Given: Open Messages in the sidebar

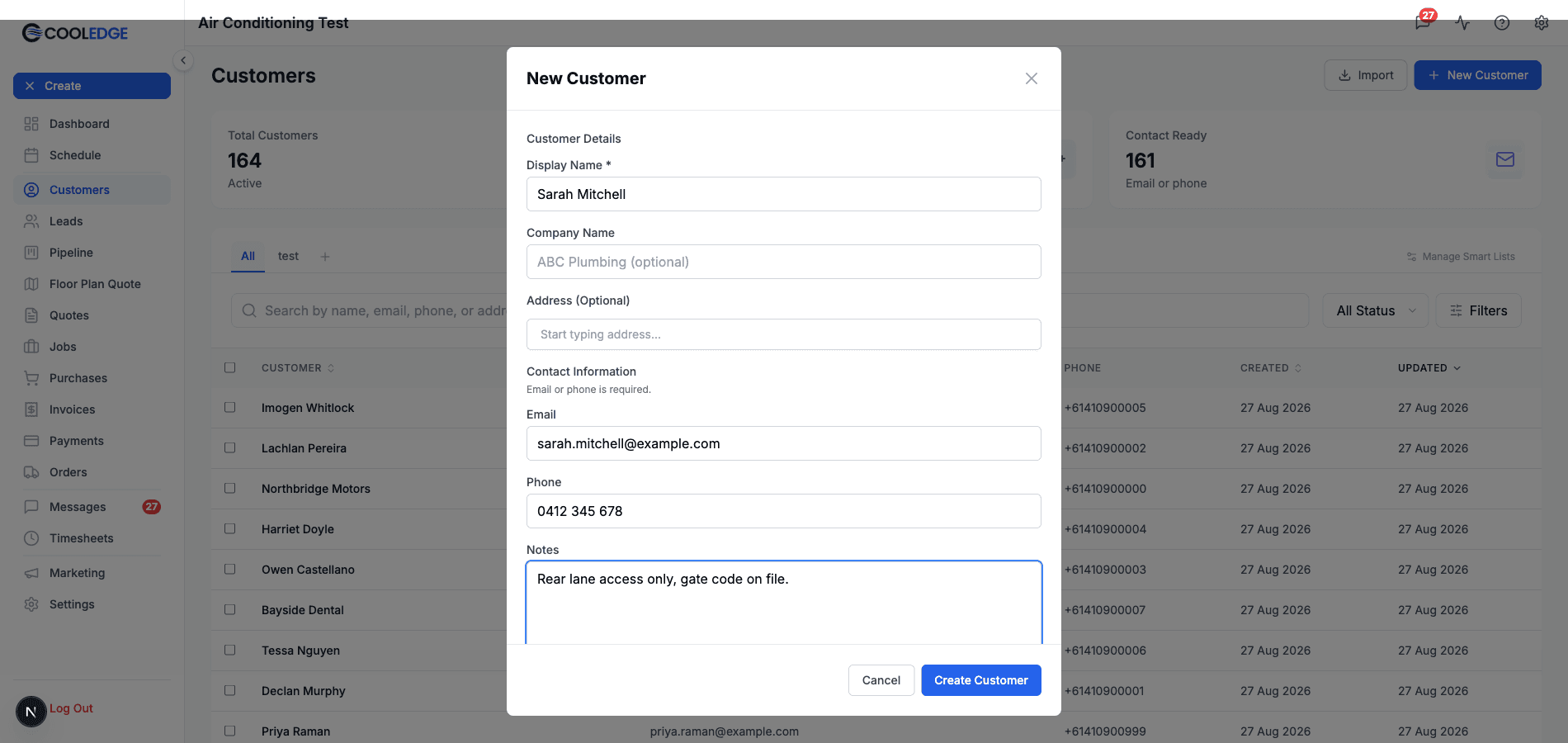Looking at the screenshot, I should coord(92,507).
